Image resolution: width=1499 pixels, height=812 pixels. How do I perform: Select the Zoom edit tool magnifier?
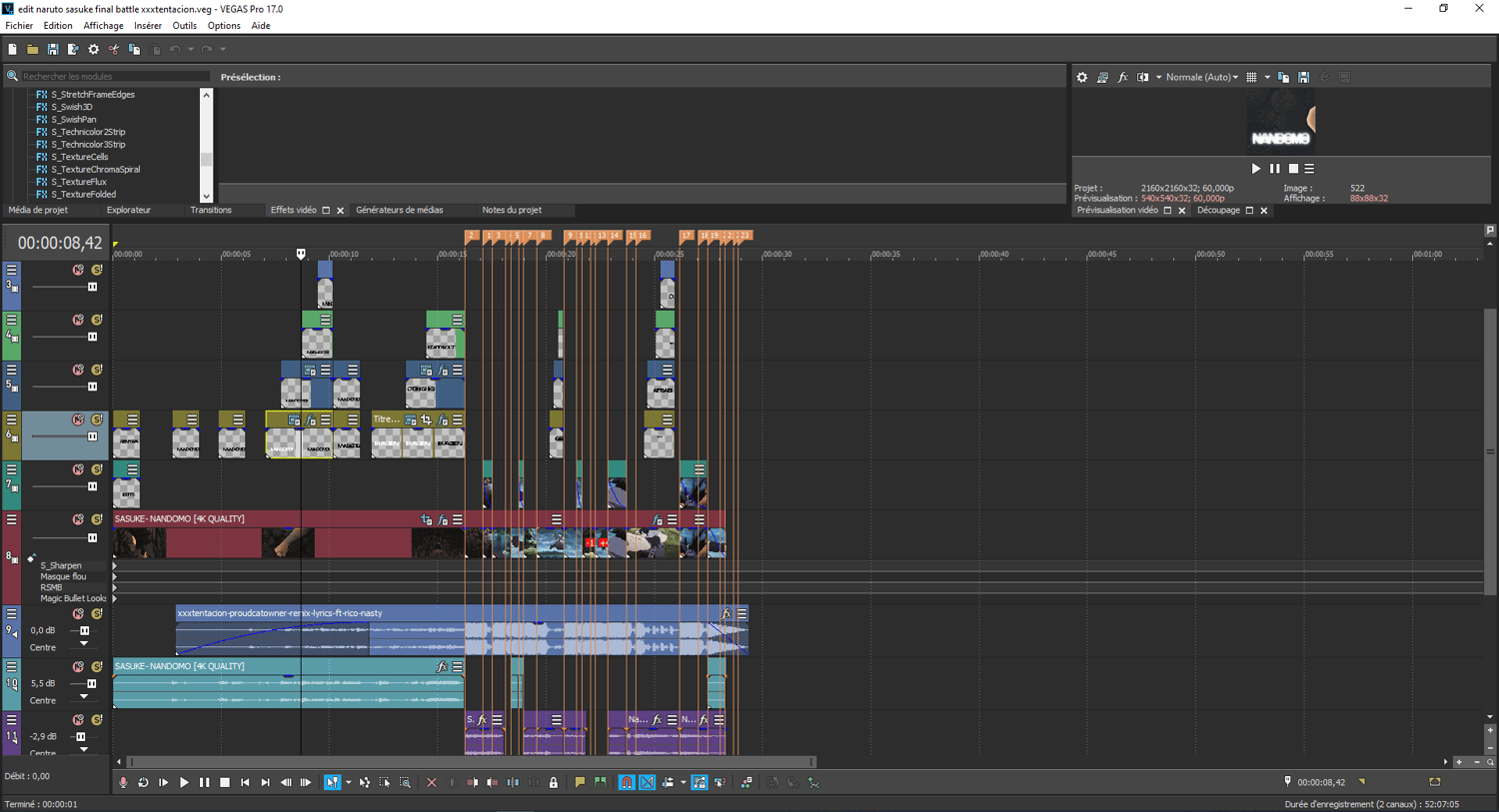(x=406, y=783)
